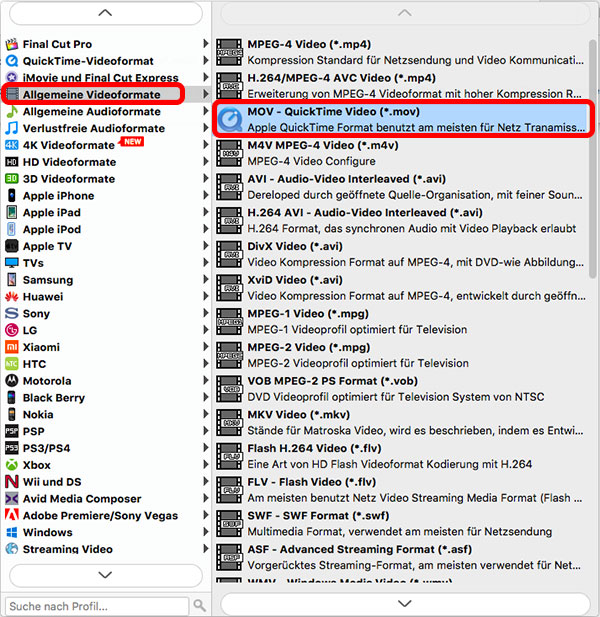The image size is (600, 617).
Task: Open the PSP category
Action: click(106, 431)
